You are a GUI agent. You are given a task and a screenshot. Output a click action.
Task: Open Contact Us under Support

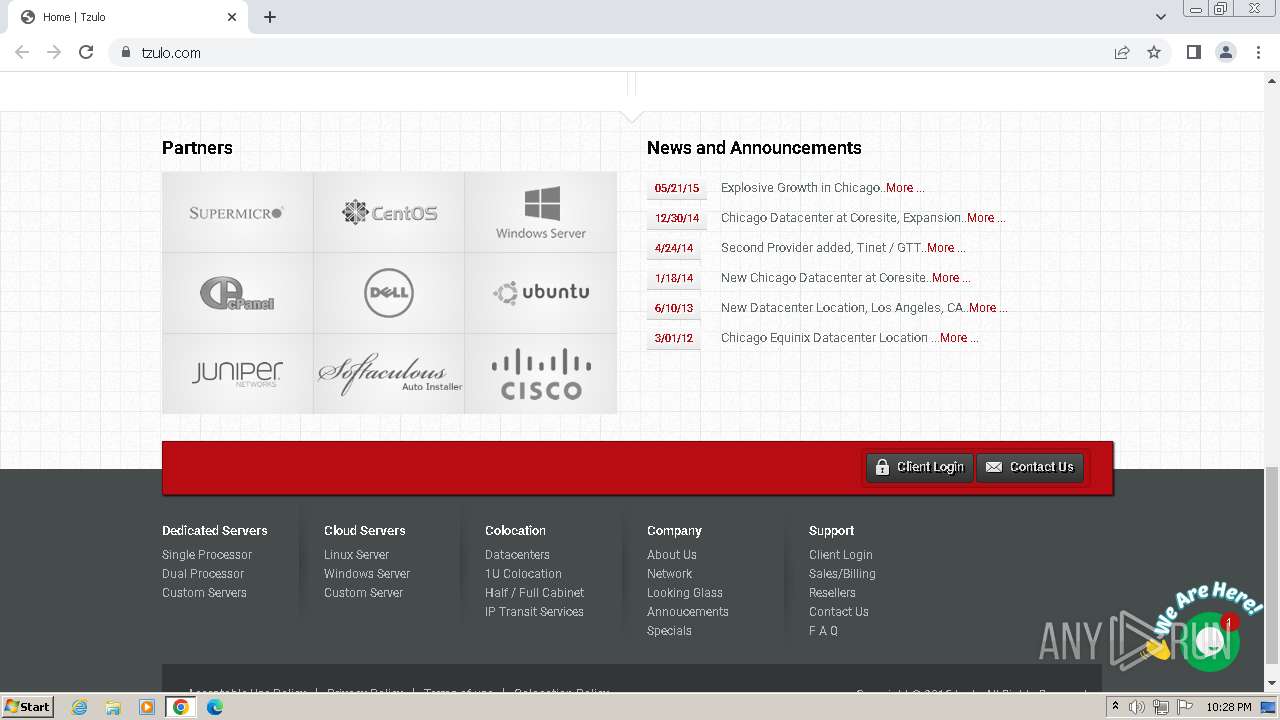pos(839,612)
